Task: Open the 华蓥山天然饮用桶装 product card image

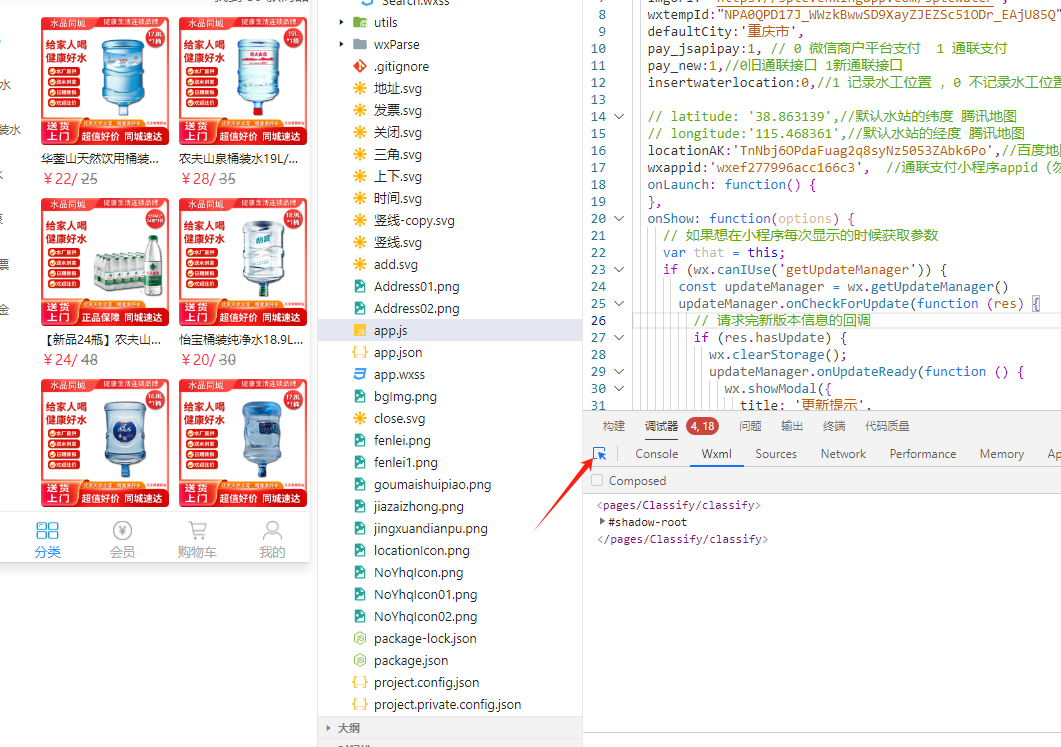Action: [105, 81]
